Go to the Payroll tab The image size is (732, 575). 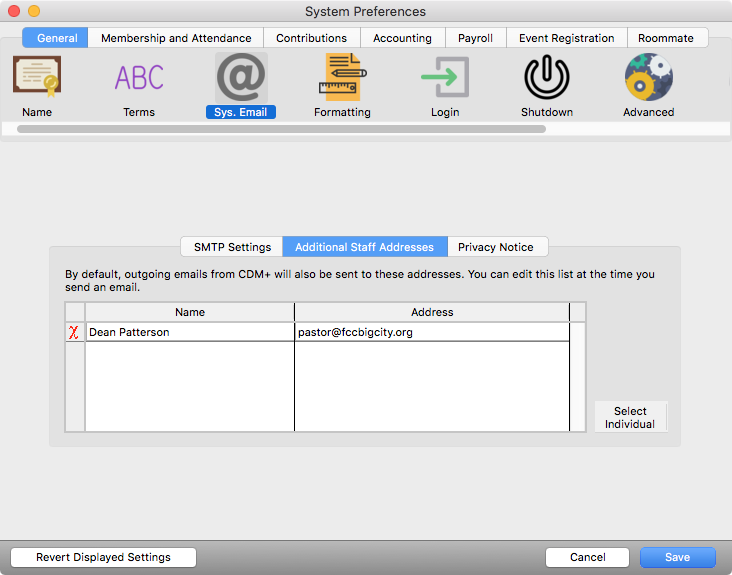click(x=475, y=38)
